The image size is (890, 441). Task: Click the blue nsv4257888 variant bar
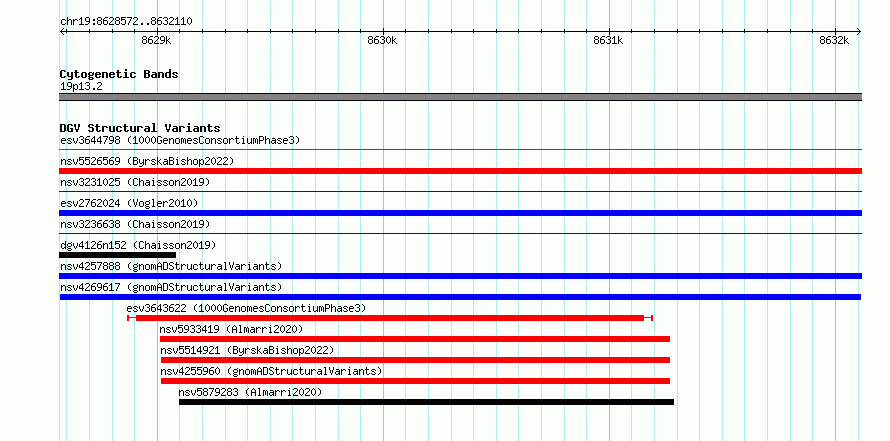coord(460,276)
